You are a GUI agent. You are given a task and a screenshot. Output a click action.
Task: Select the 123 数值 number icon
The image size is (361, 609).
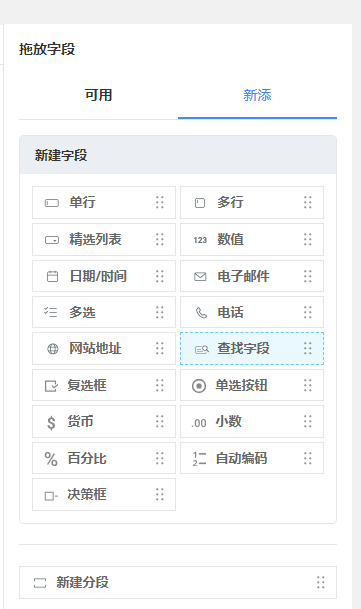(x=200, y=240)
